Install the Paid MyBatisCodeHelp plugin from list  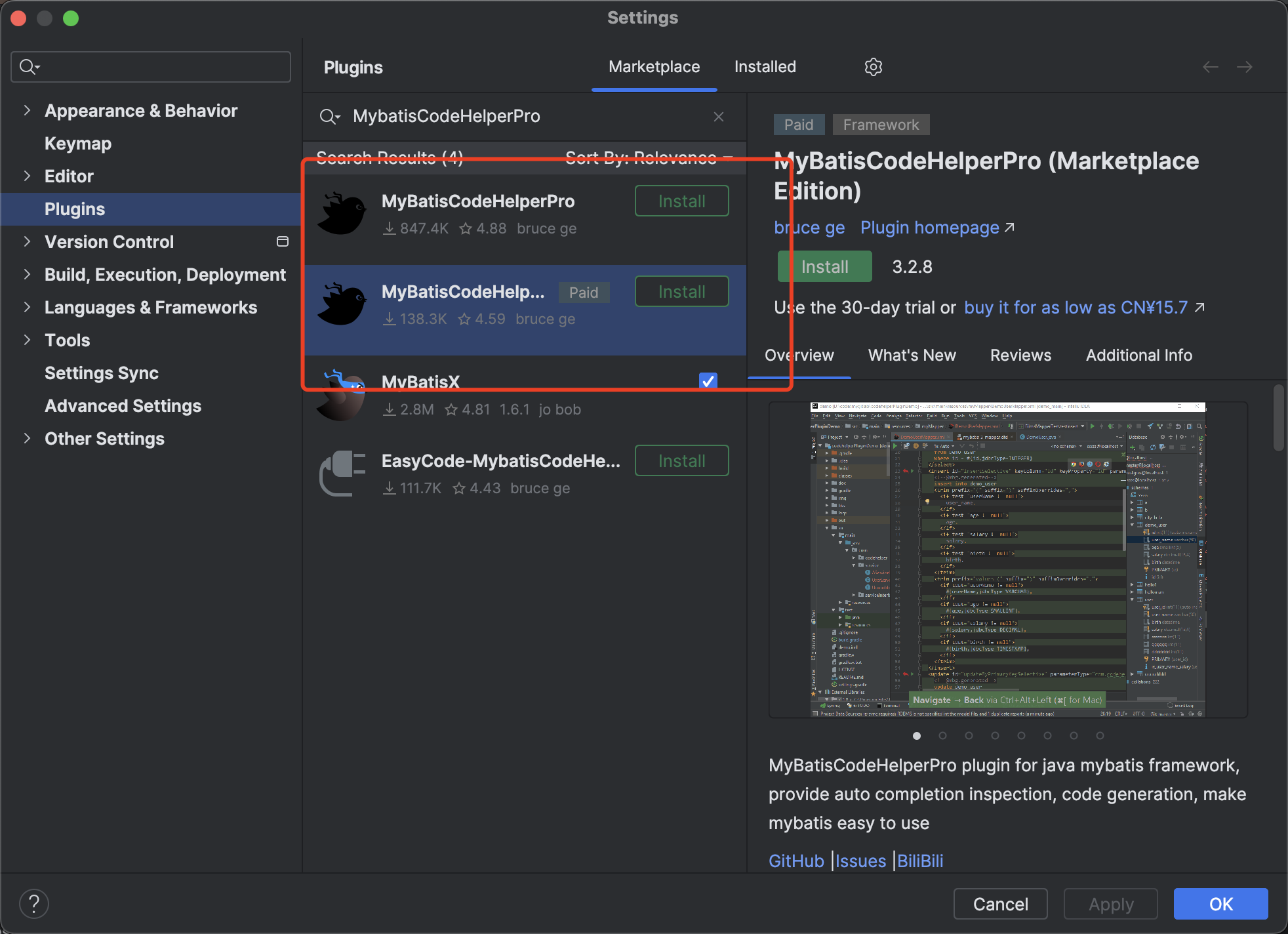[x=681, y=291]
